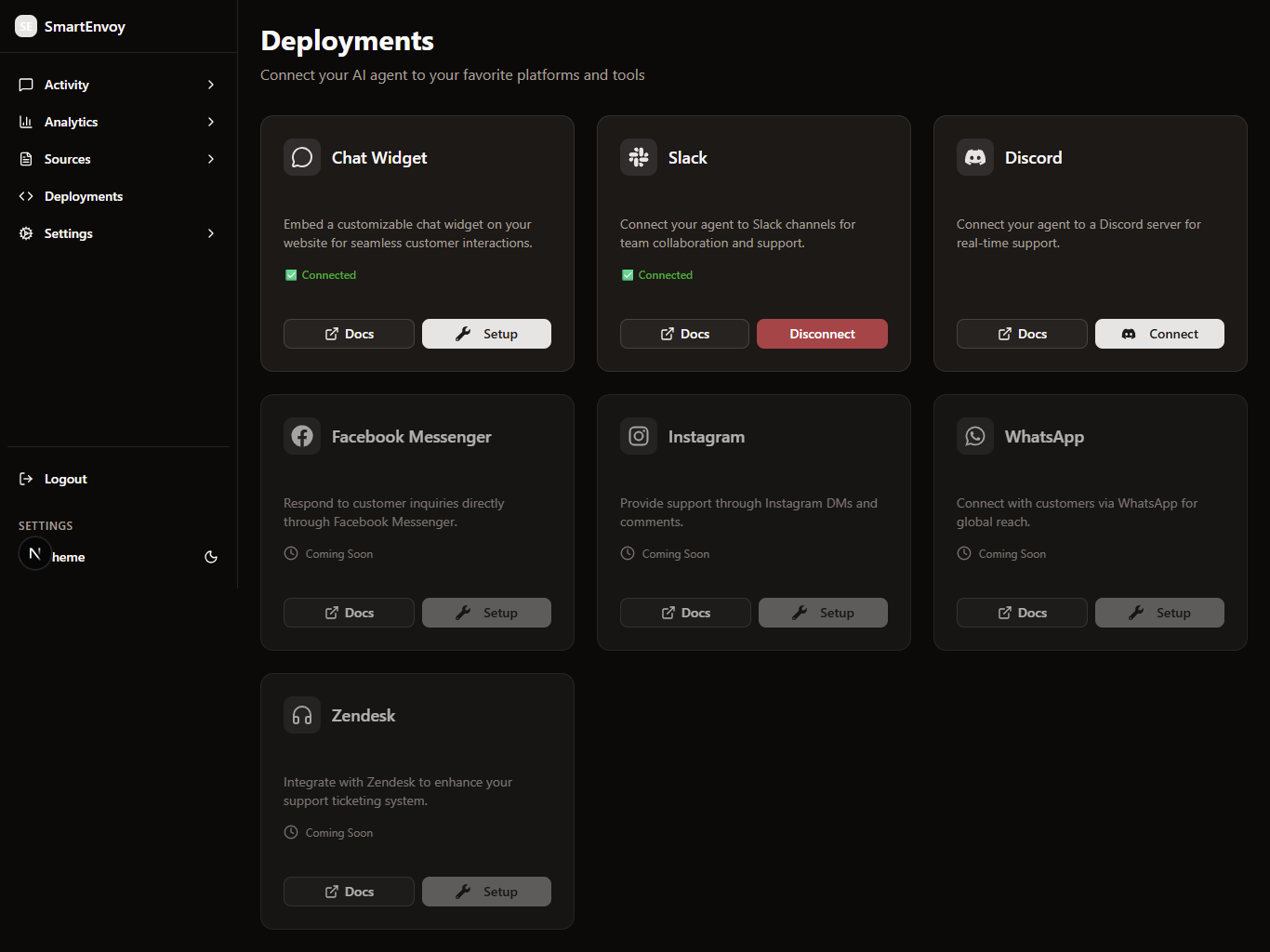Click the Chat Widget speech bubble icon

coord(302,157)
